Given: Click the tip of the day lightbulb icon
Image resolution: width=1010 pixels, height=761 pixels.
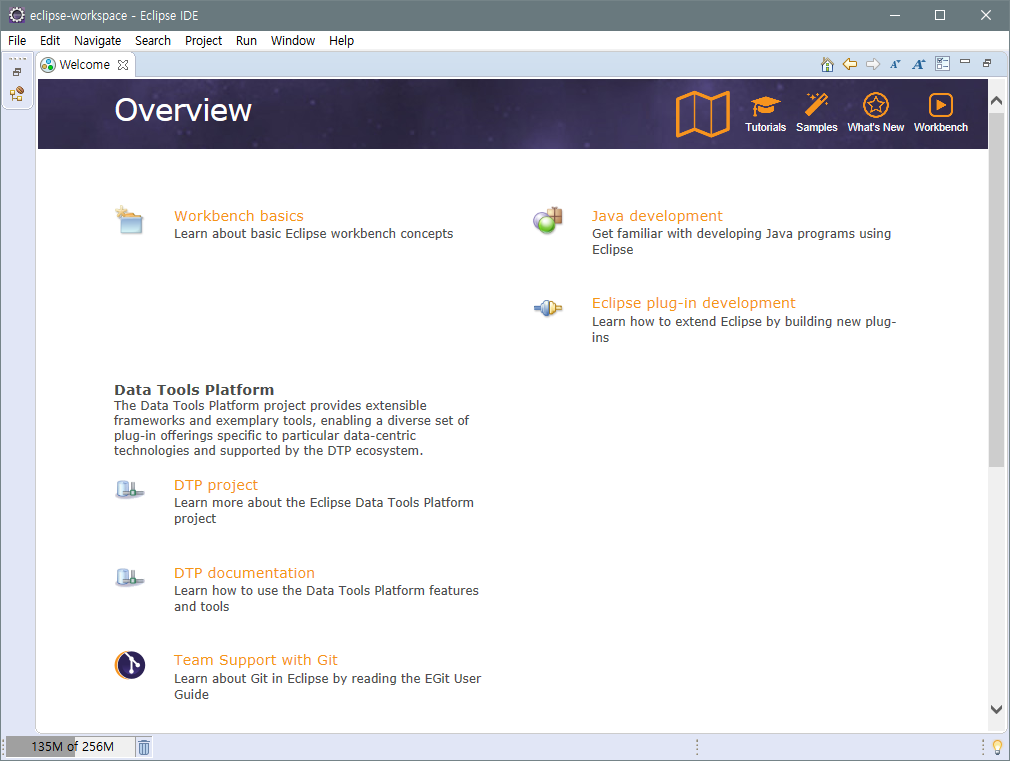Looking at the screenshot, I should click(x=997, y=747).
